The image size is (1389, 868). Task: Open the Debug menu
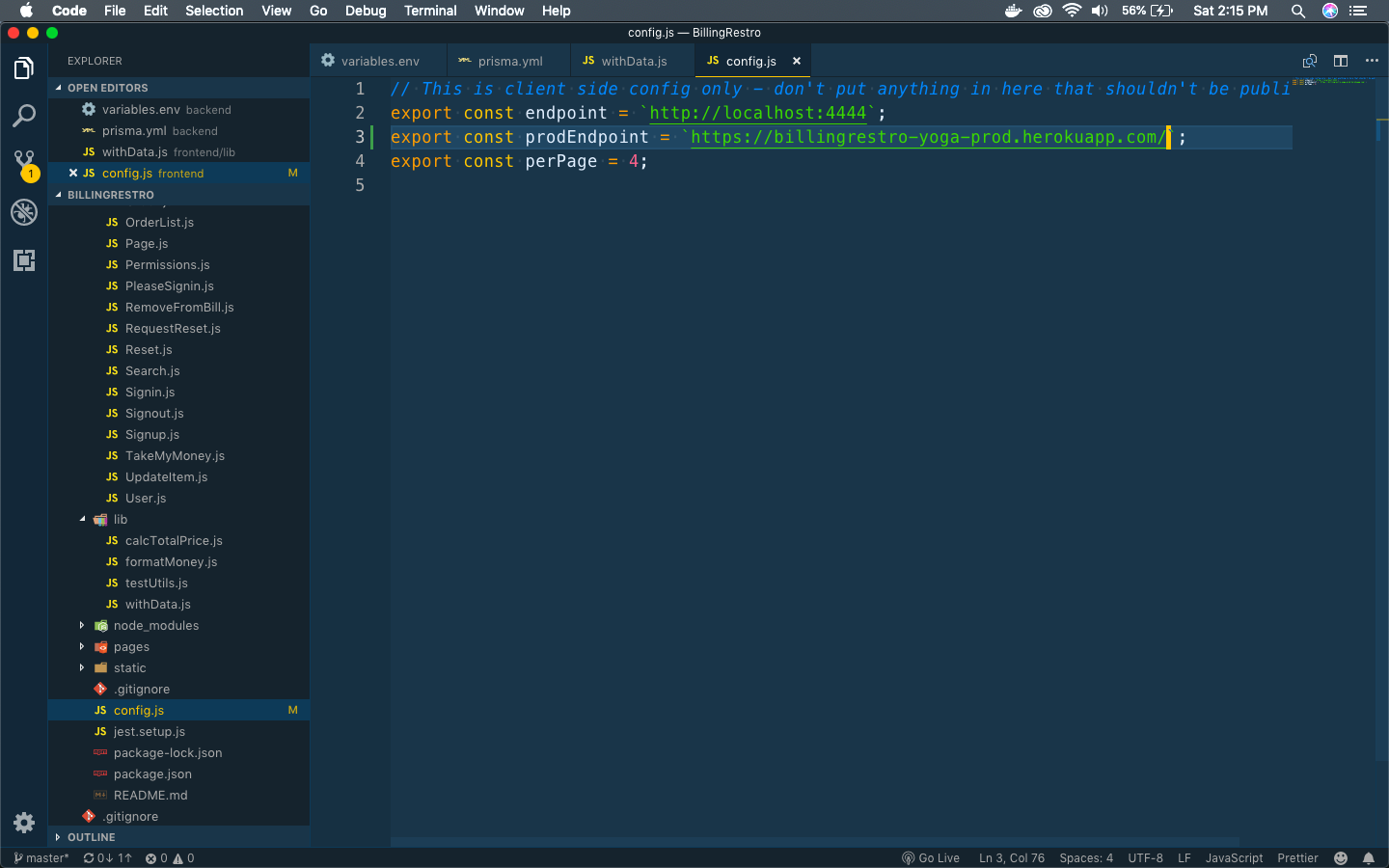pos(366,11)
